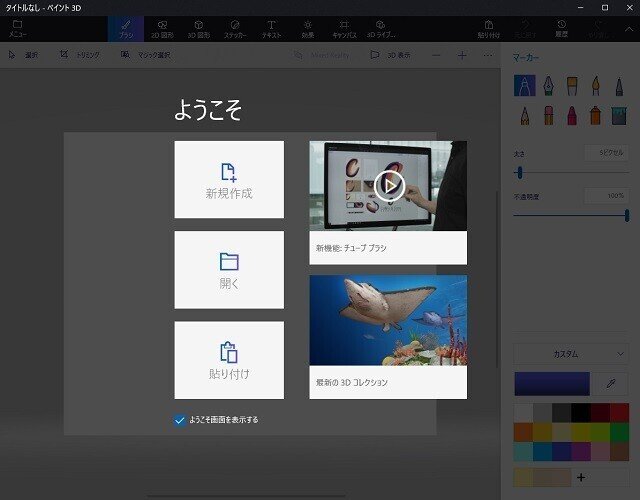The width and height of the screenshot is (640, 500).
Task: Select the pixel pen
Action: 619,85
